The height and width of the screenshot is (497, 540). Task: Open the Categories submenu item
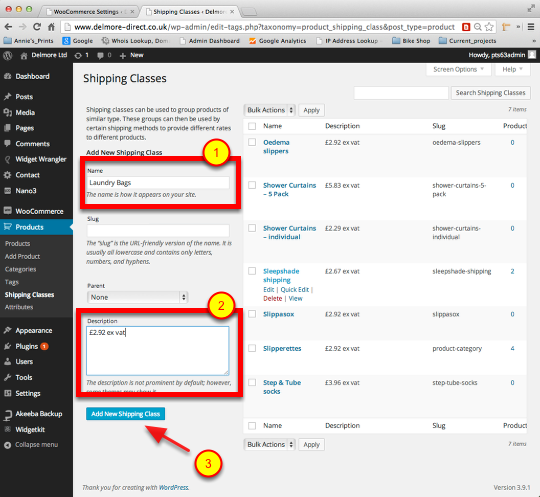click(20, 269)
